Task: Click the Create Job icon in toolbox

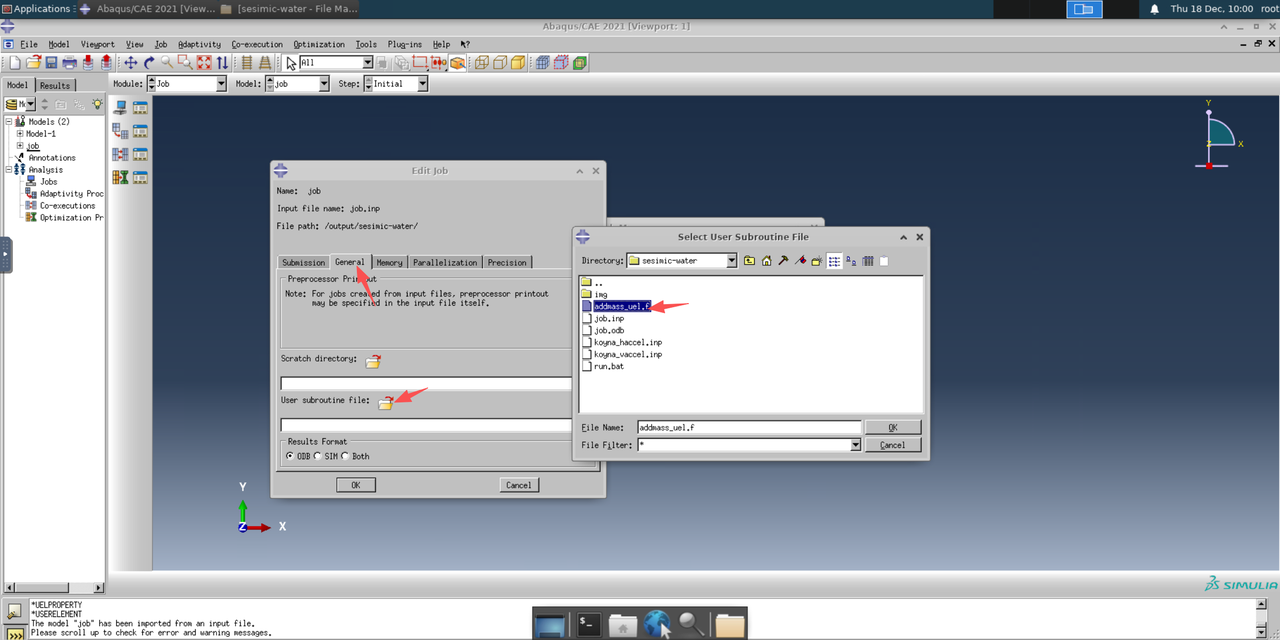Action: coord(120,107)
